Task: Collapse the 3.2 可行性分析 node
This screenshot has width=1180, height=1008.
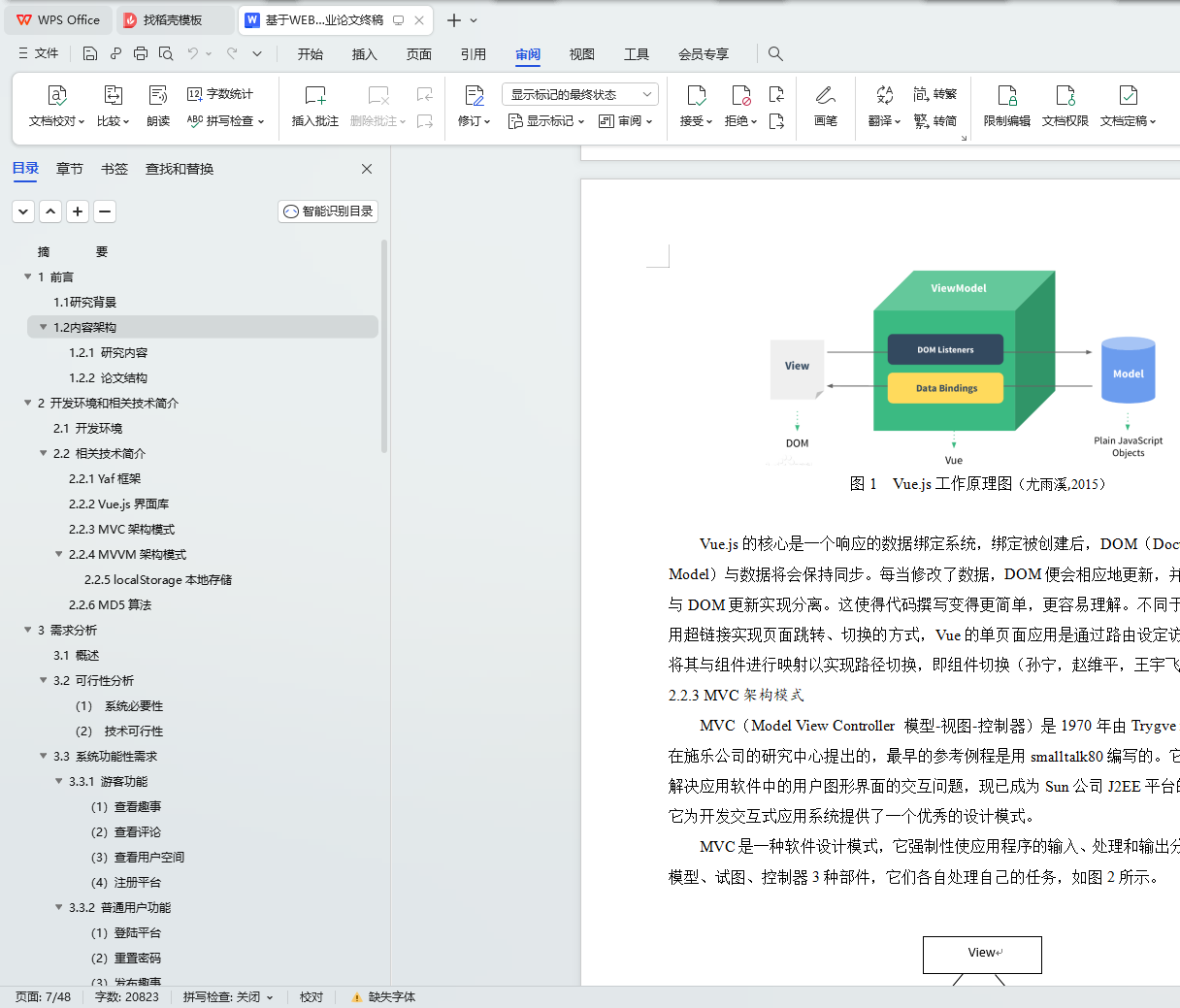Action: coord(43,680)
